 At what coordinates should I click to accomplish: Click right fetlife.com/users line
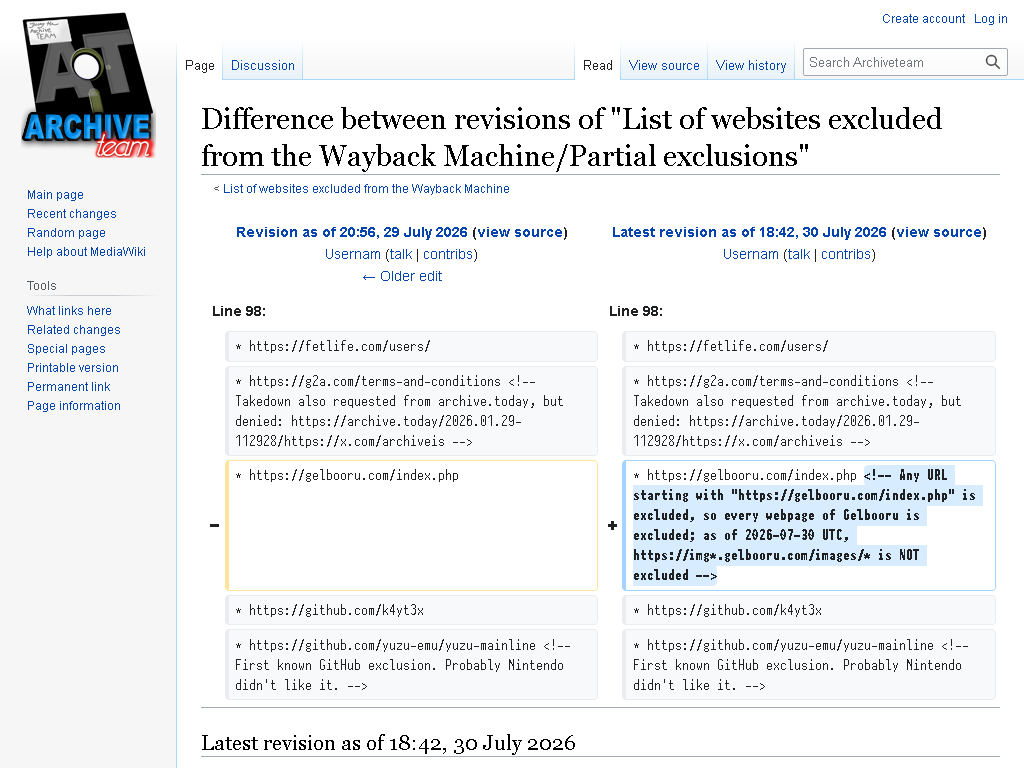point(809,346)
